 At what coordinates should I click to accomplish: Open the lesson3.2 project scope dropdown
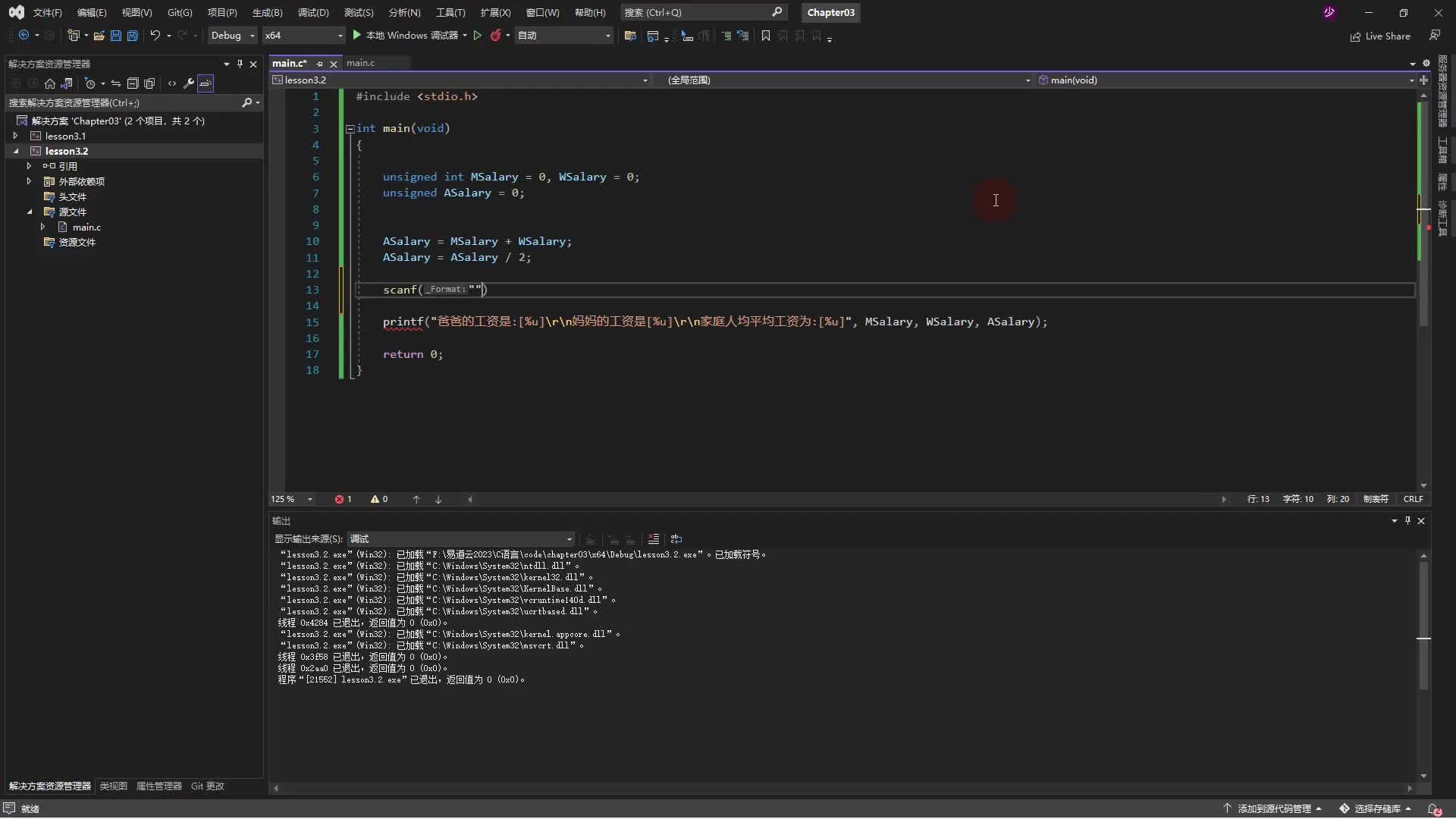pos(460,80)
